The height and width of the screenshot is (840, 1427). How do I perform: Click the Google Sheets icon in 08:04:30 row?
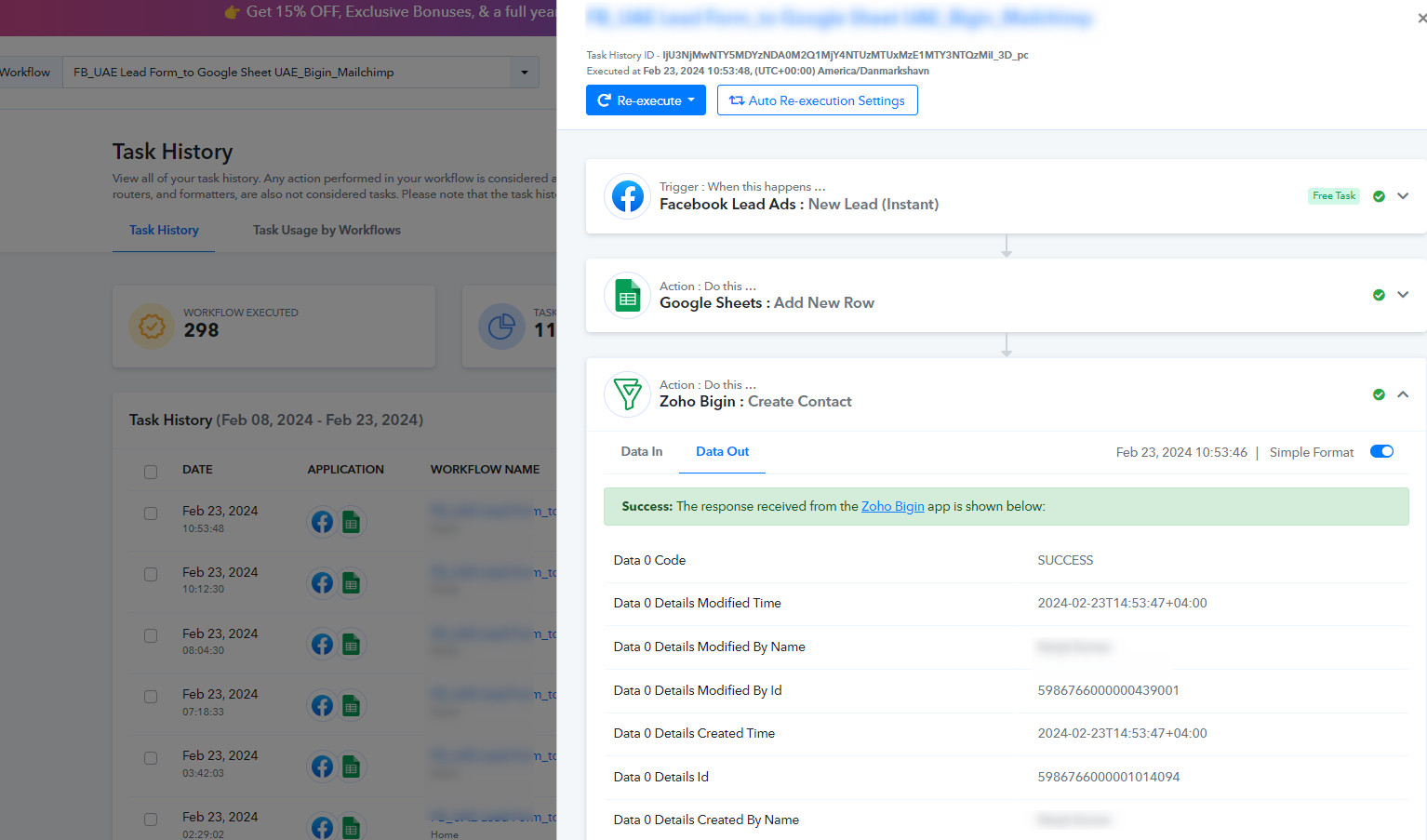point(351,644)
